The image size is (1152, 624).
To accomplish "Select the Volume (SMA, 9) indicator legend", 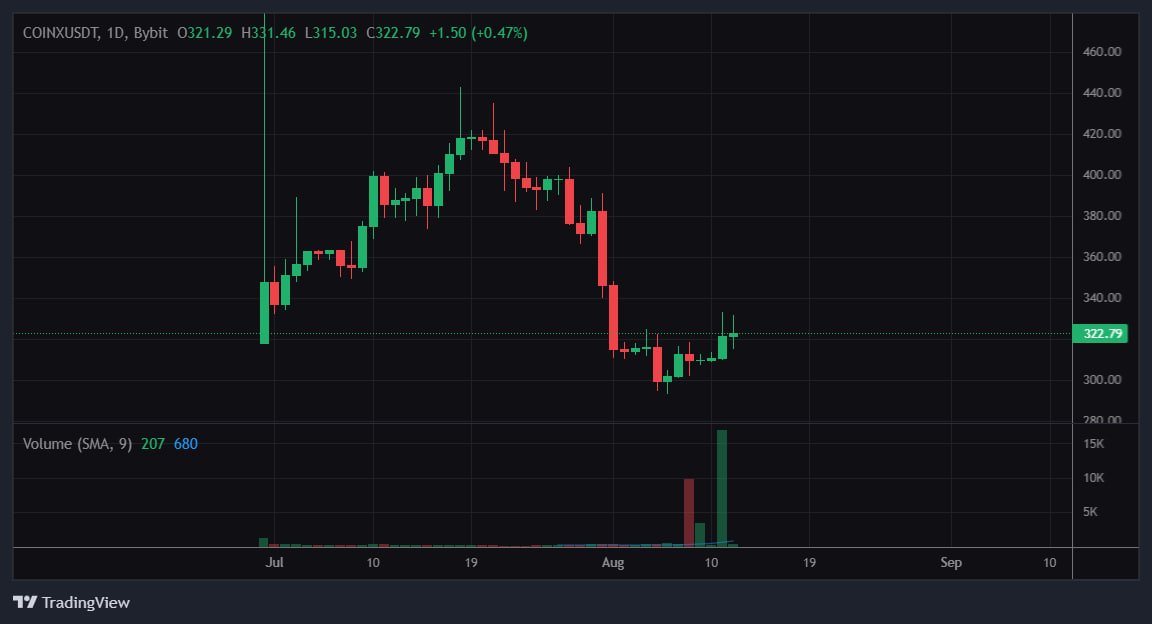I will tap(78, 443).
